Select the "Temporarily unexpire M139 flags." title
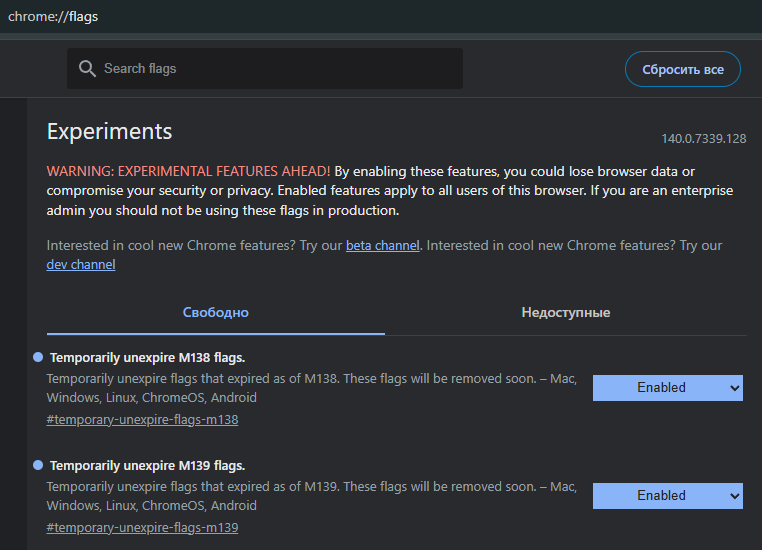762x550 pixels. pos(147,465)
